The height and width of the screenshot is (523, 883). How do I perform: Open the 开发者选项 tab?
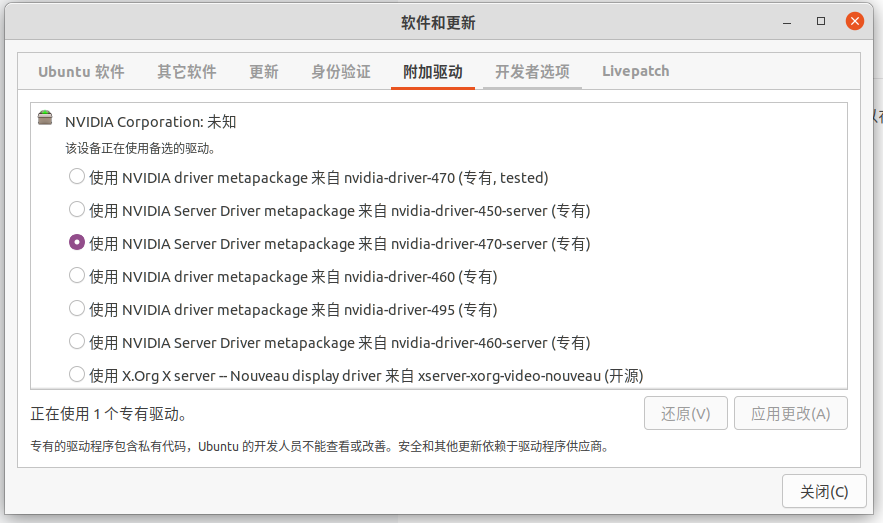[x=532, y=71]
